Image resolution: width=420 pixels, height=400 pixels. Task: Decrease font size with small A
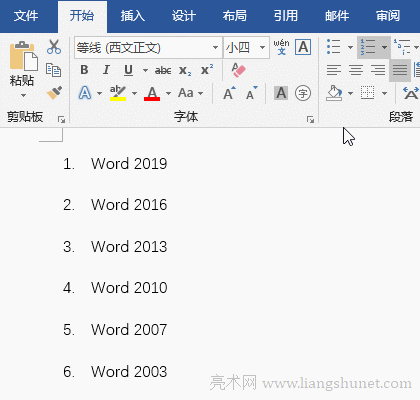(x=252, y=93)
